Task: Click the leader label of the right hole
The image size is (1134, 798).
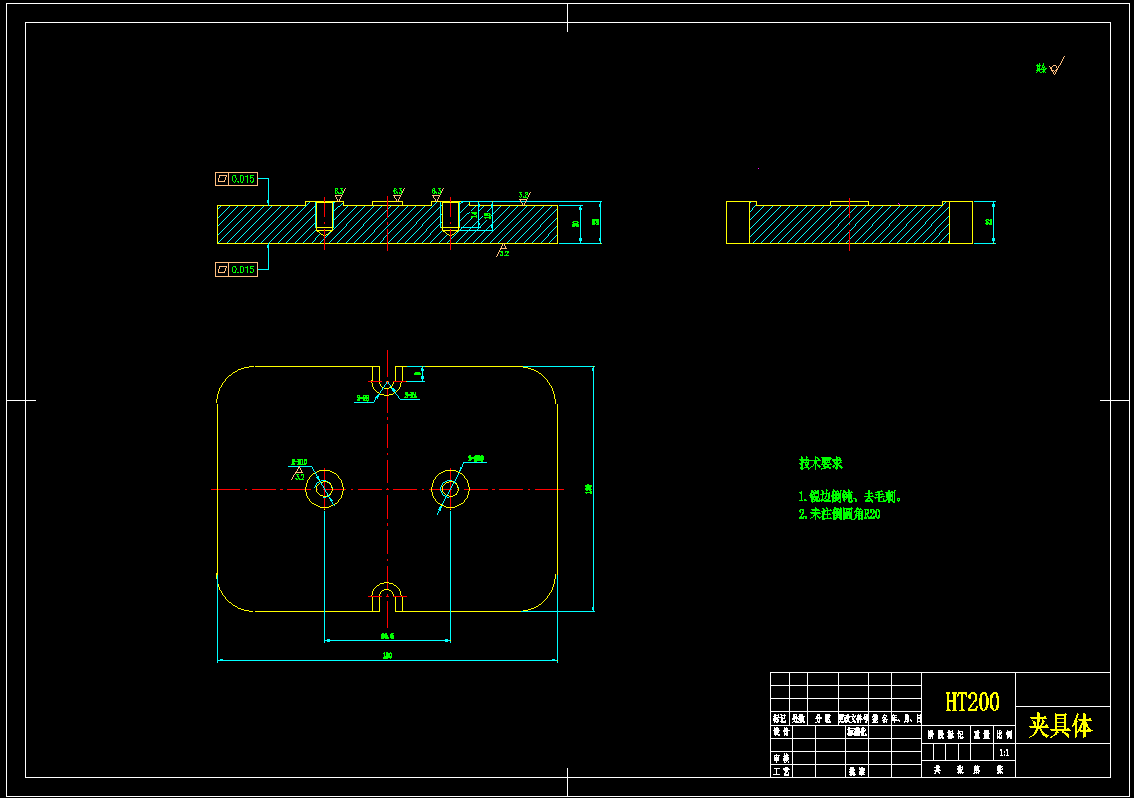Action: coord(476,459)
